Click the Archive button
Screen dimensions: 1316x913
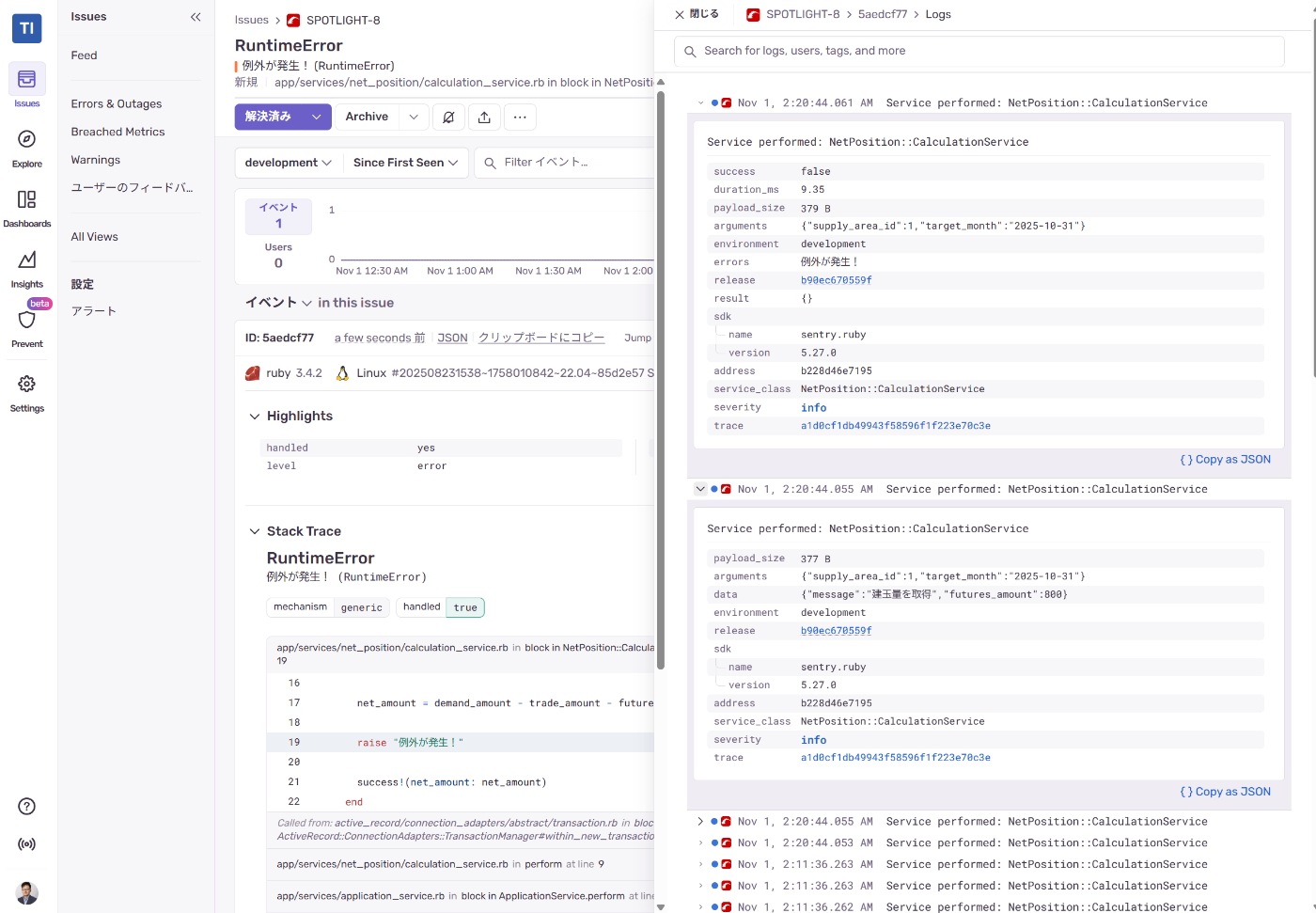tap(367, 118)
